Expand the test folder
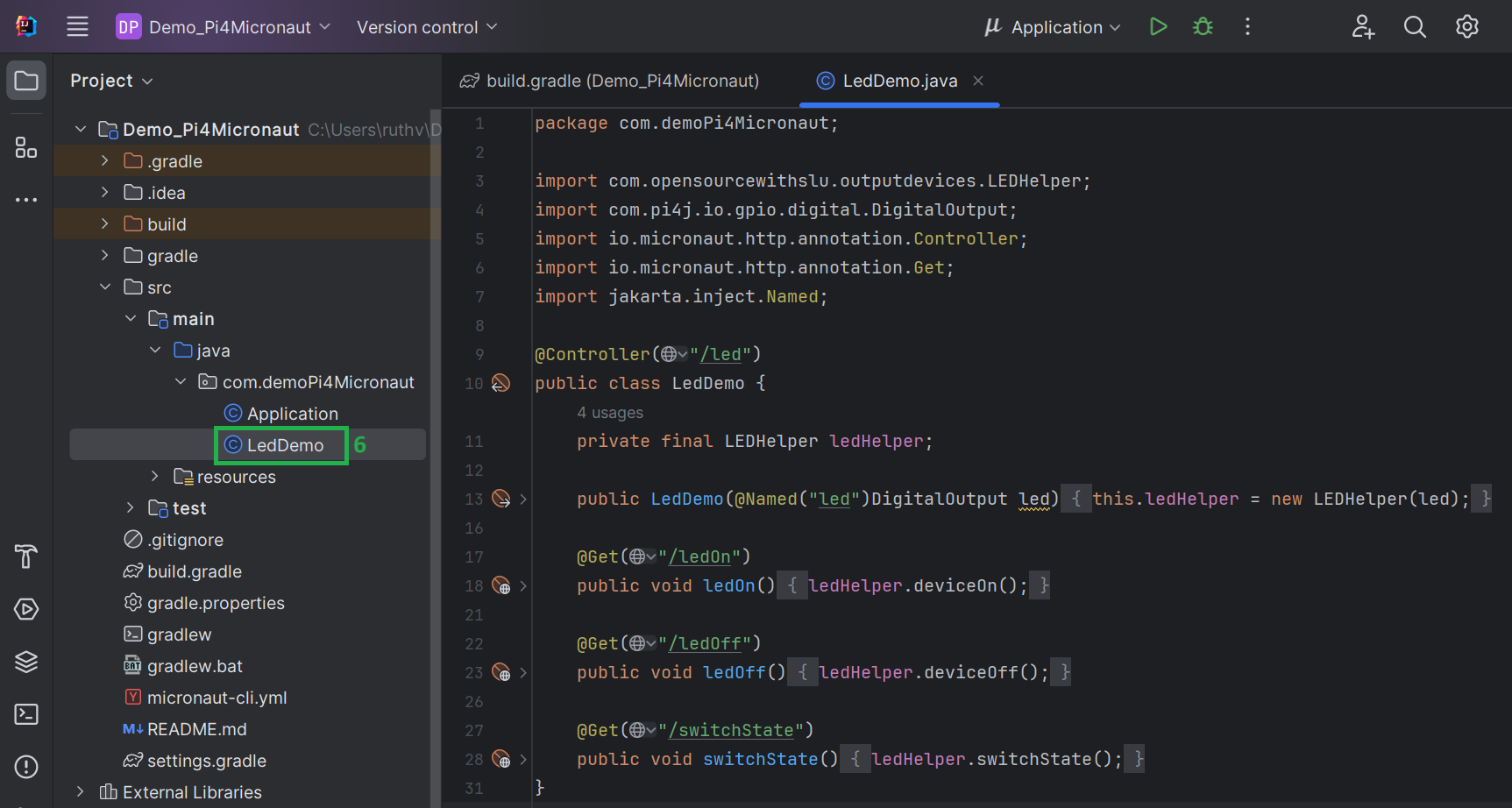 tap(131, 508)
